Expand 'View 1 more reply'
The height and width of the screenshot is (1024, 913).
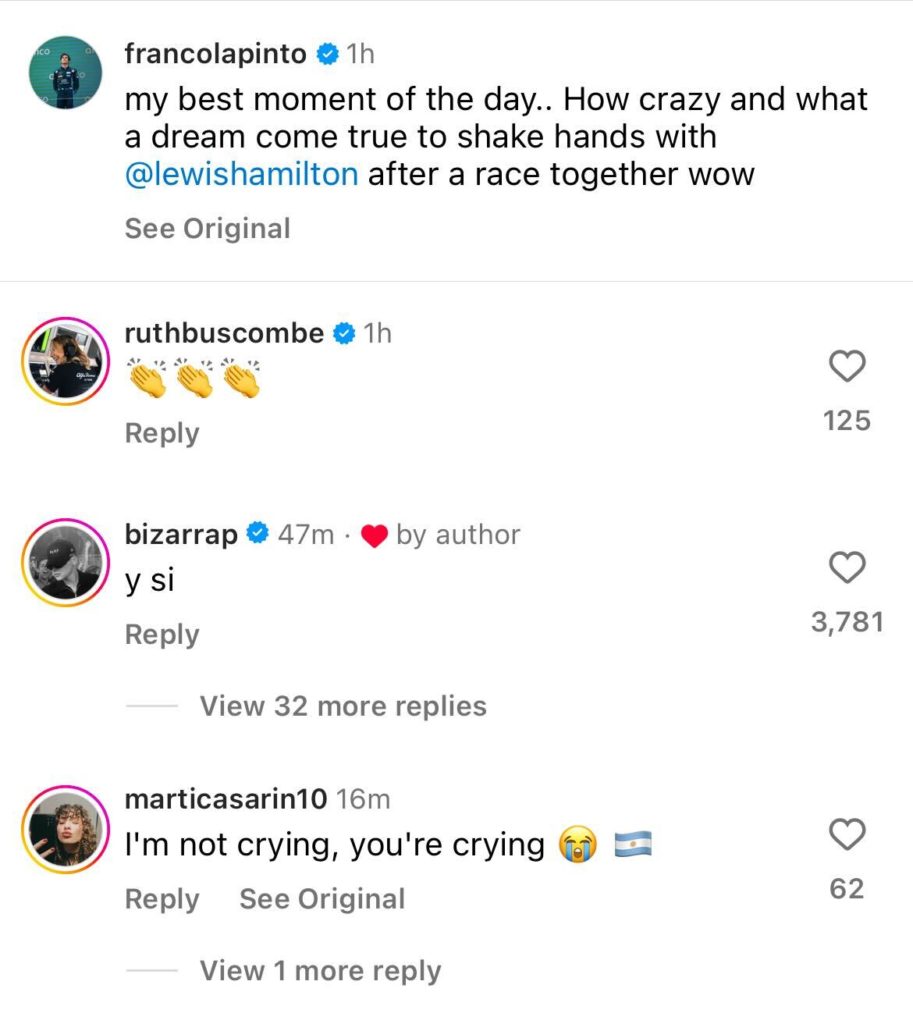click(x=320, y=970)
